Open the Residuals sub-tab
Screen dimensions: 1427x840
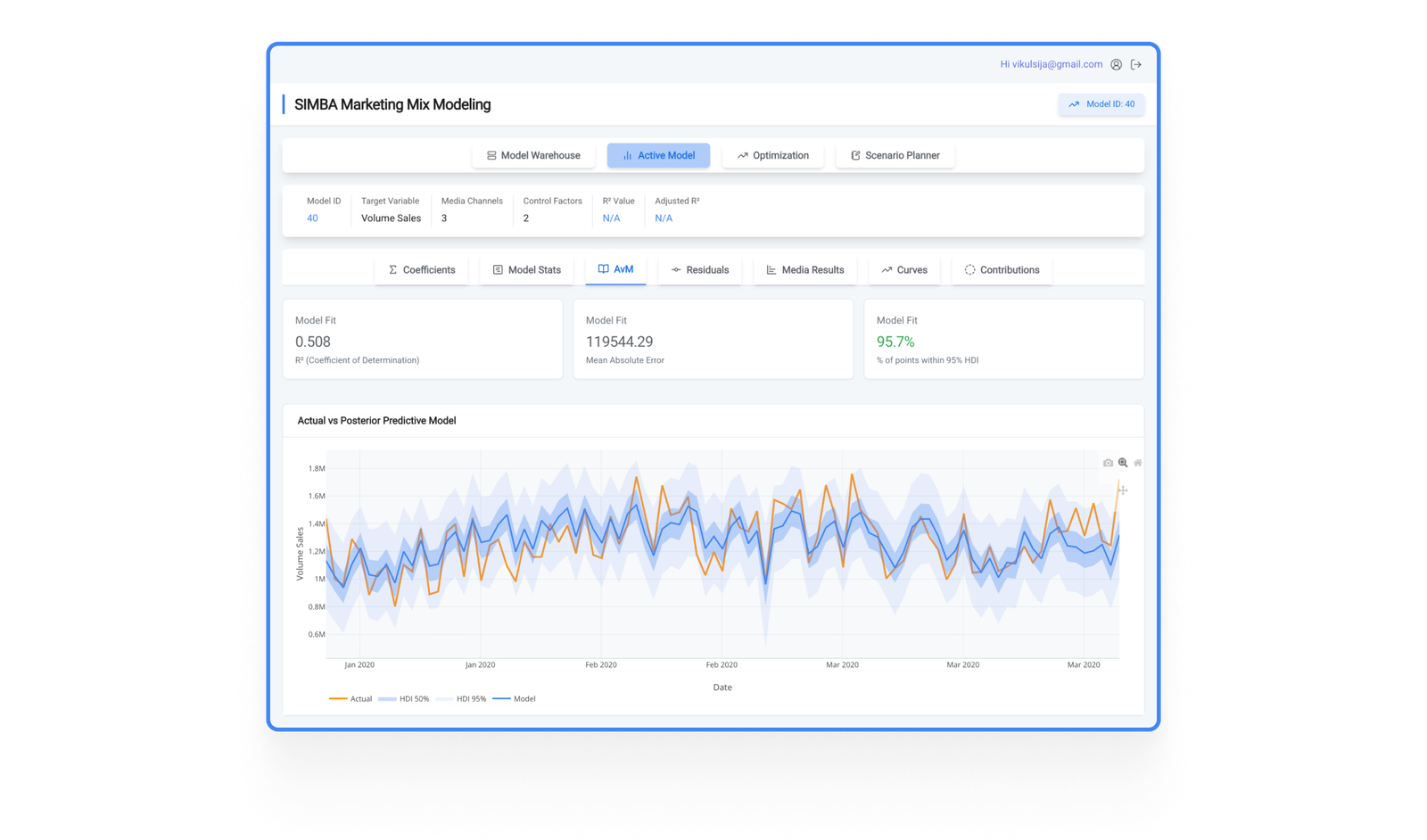(700, 270)
